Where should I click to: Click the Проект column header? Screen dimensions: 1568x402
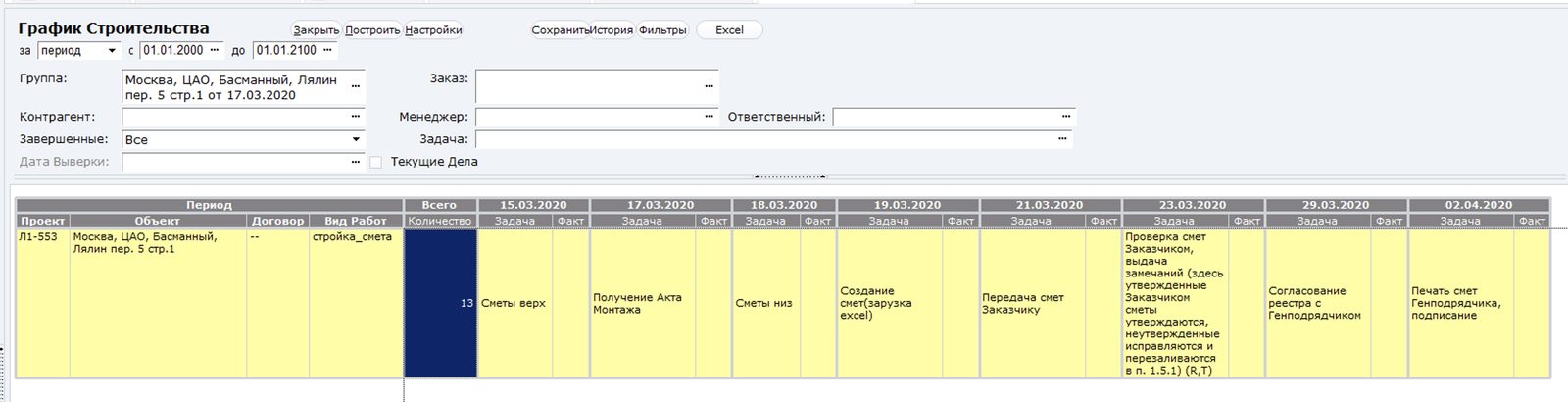click(43, 221)
